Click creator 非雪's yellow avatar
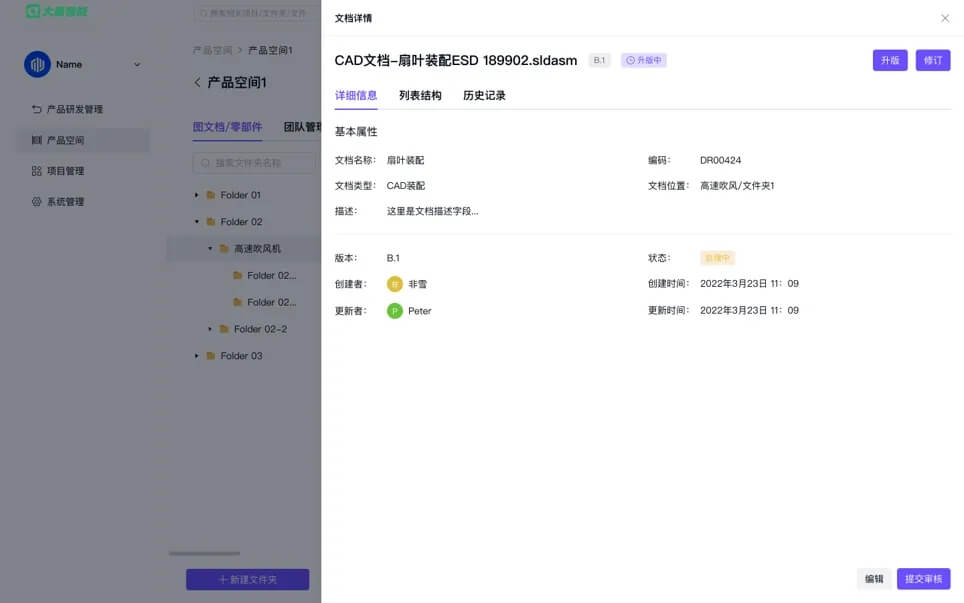Image resolution: width=964 pixels, height=603 pixels. point(396,283)
